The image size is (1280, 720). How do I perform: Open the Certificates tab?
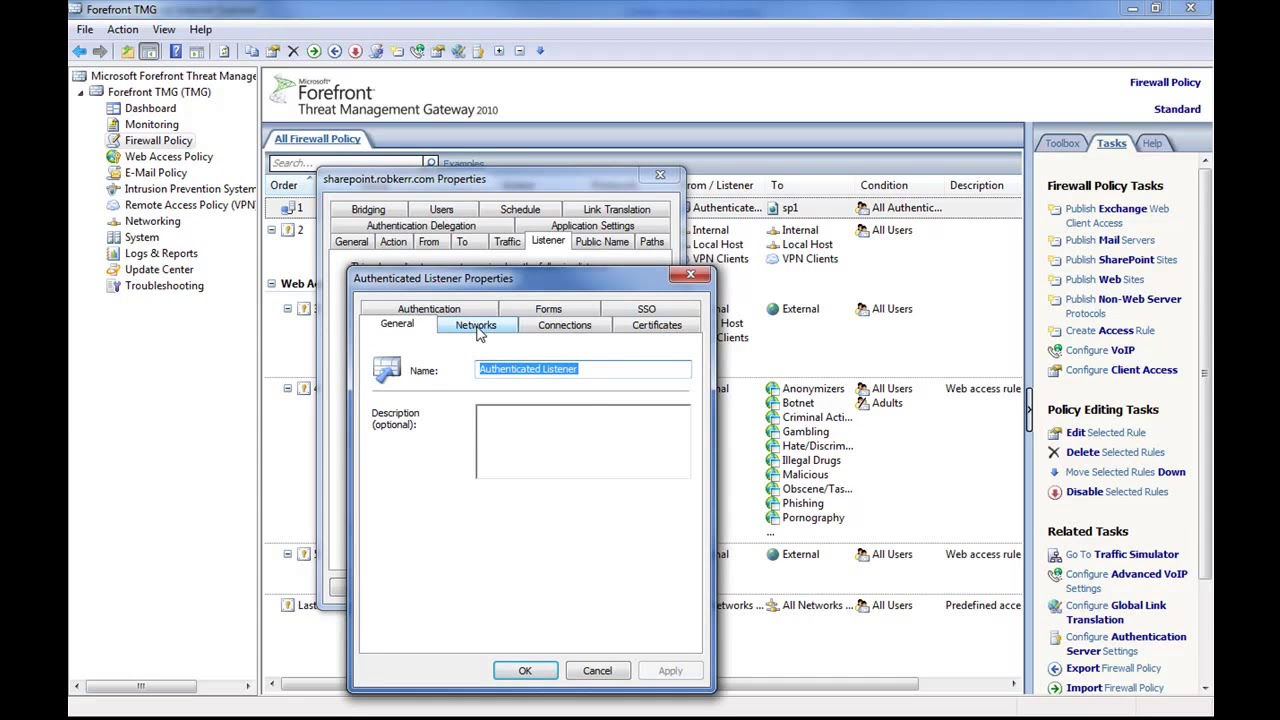[657, 325]
